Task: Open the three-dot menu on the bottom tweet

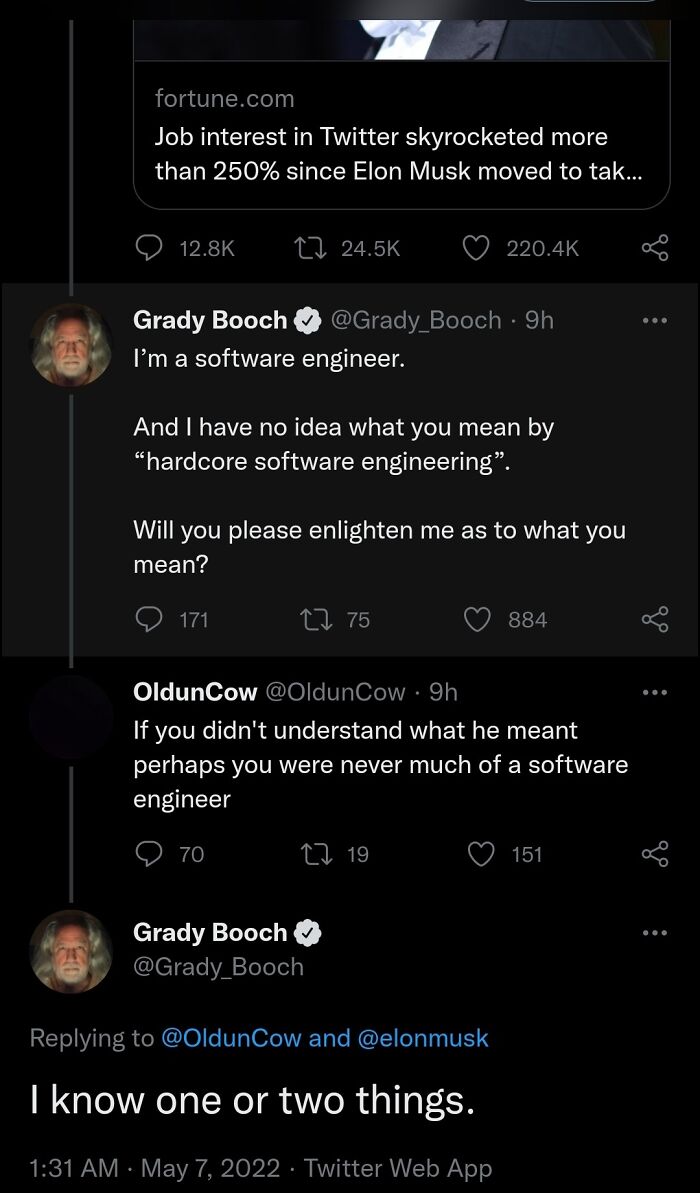Action: (x=656, y=932)
